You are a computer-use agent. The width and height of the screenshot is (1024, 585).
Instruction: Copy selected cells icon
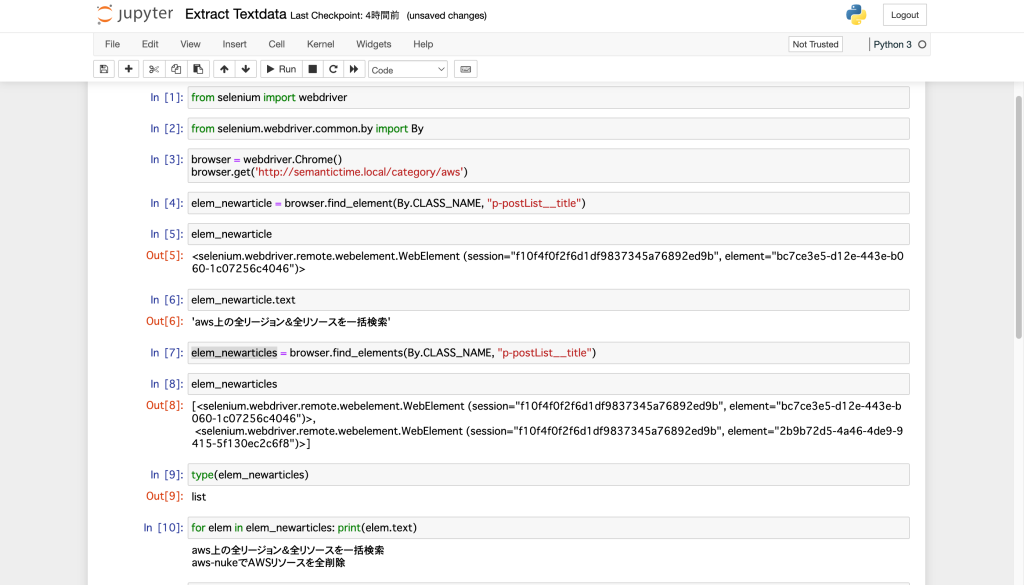click(x=176, y=69)
